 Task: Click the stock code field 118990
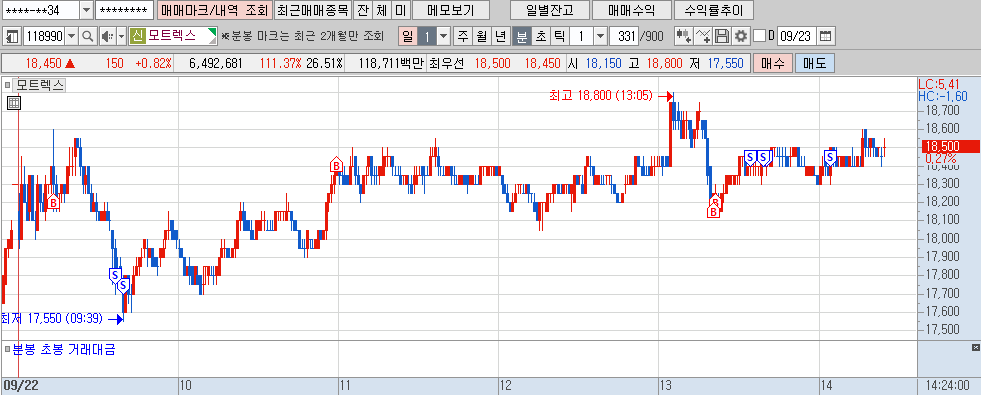click(x=44, y=36)
